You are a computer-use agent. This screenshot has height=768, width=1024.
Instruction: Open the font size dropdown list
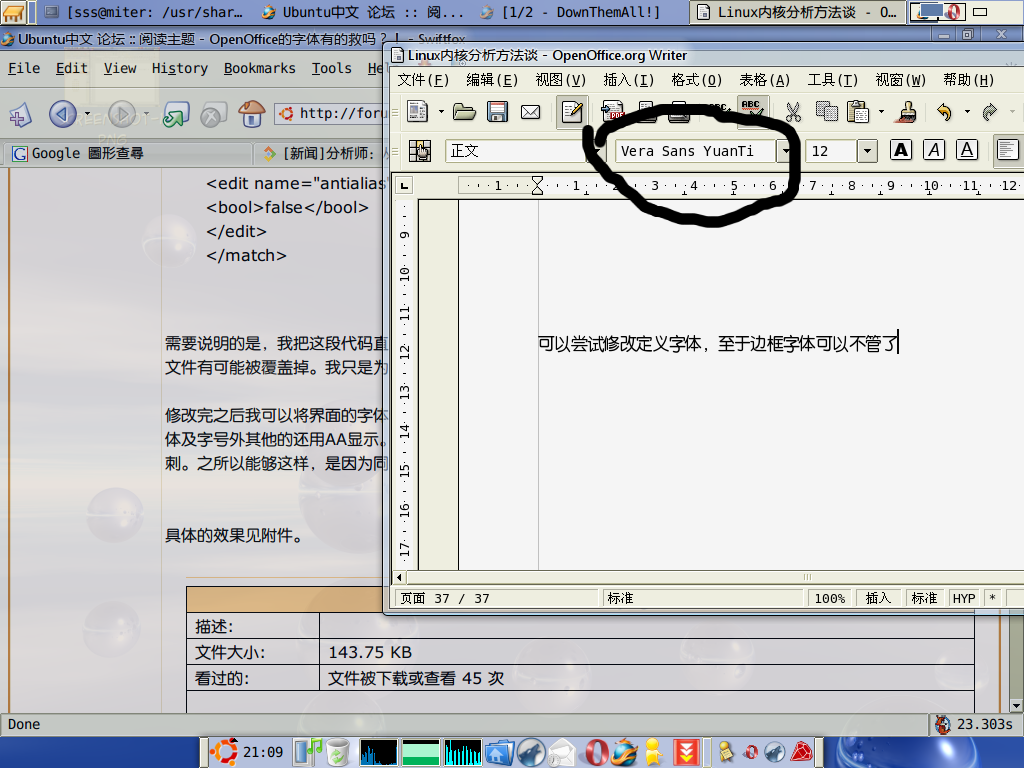pyautogui.click(x=867, y=152)
